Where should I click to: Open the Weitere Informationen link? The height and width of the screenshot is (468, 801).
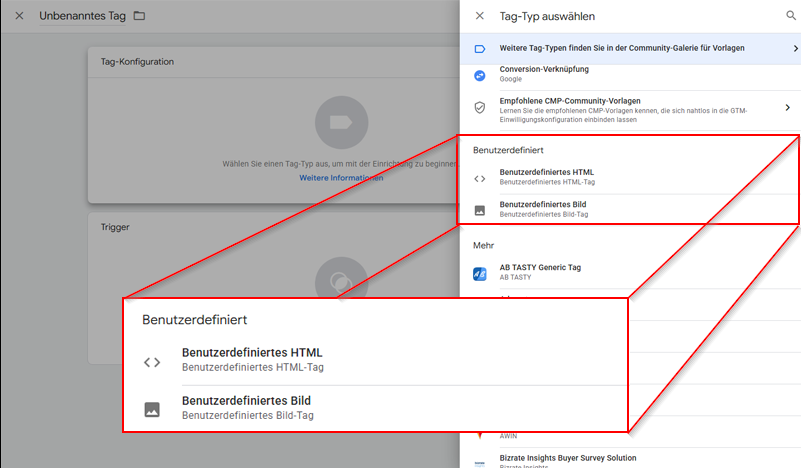[340, 178]
